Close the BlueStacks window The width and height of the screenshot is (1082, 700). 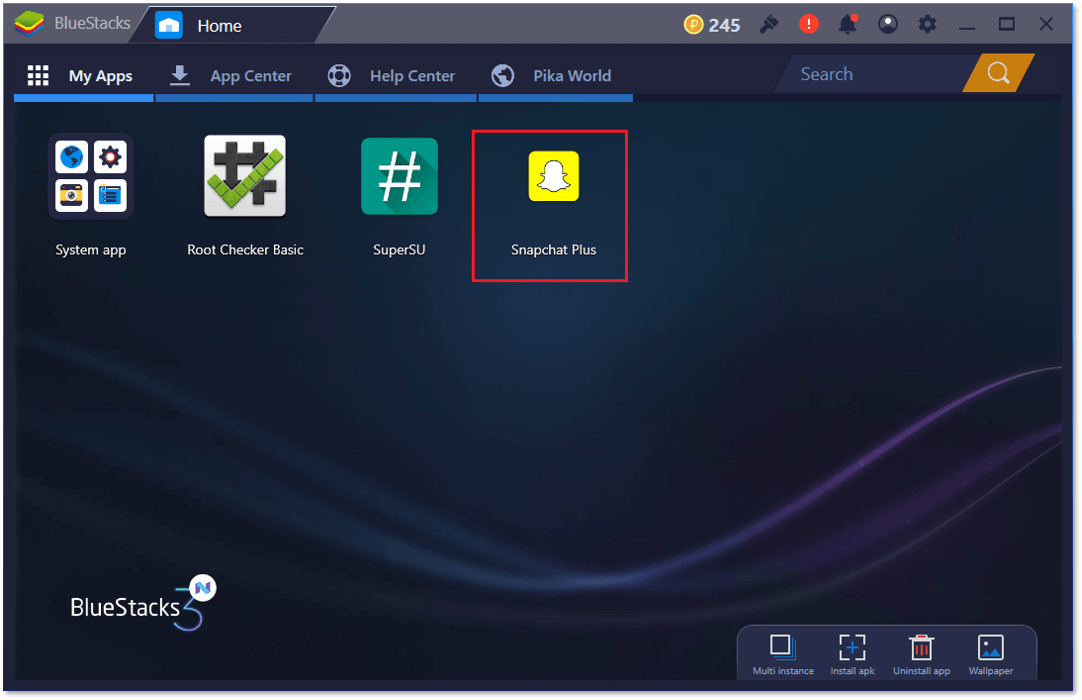click(x=1046, y=24)
